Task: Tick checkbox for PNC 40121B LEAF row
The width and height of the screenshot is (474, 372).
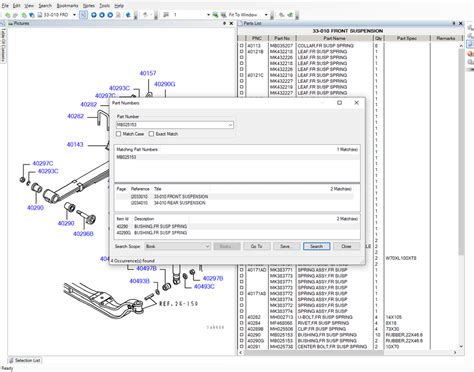Action: [241, 52]
